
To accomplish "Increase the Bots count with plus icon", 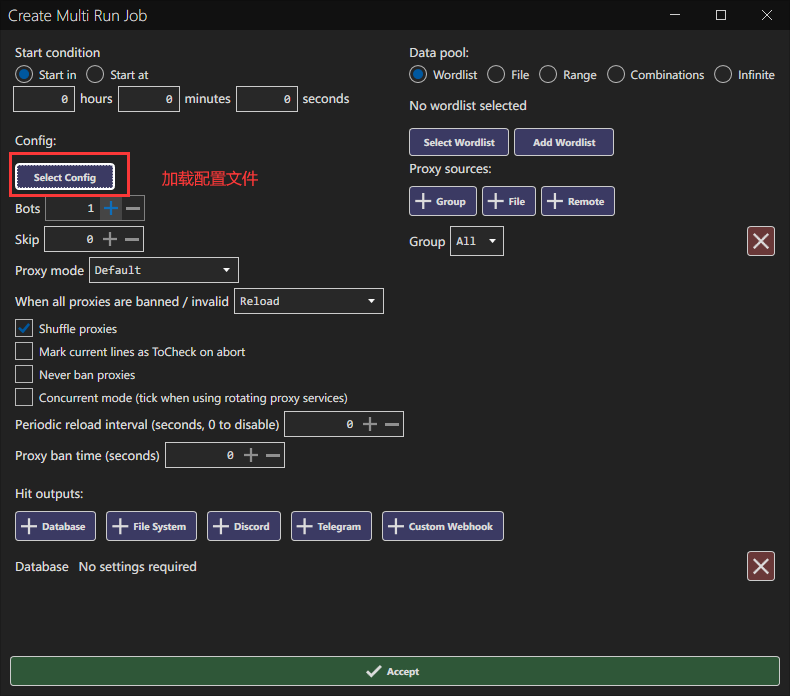I will click(x=110, y=208).
